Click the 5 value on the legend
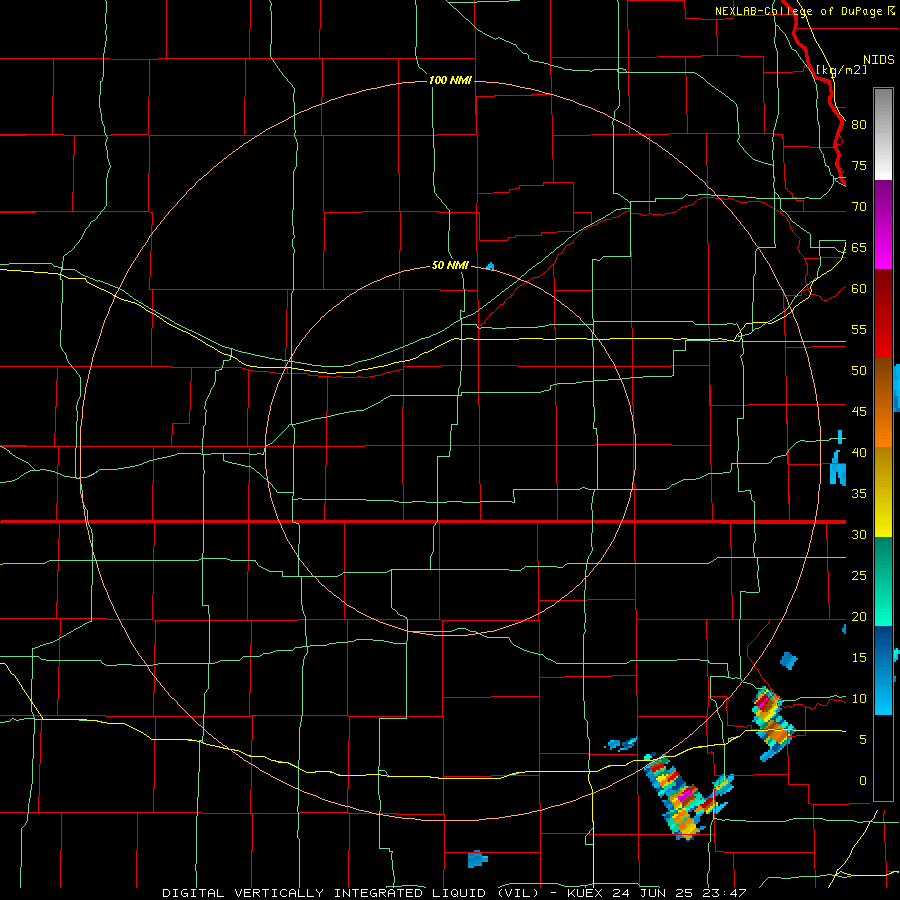The height and width of the screenshot is (900, 900). click(863, 740)
